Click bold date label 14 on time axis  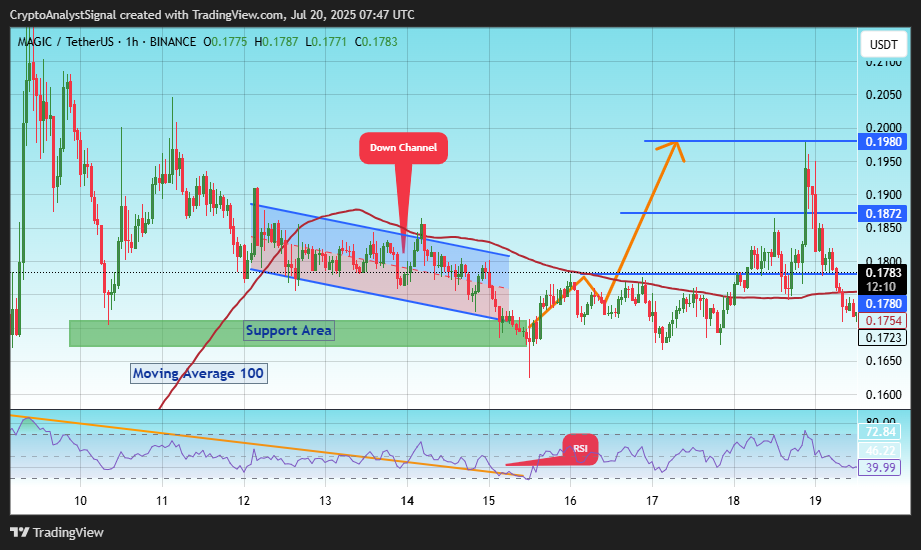pyautogui.click(x=407, y=501)
